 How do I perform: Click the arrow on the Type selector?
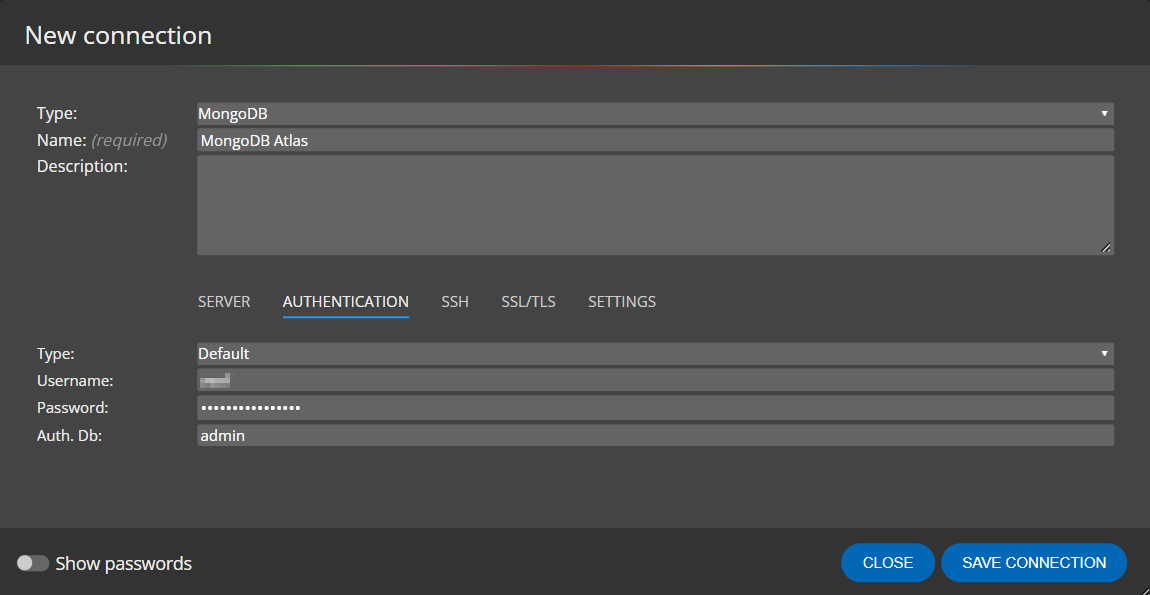pos(1104,113)
